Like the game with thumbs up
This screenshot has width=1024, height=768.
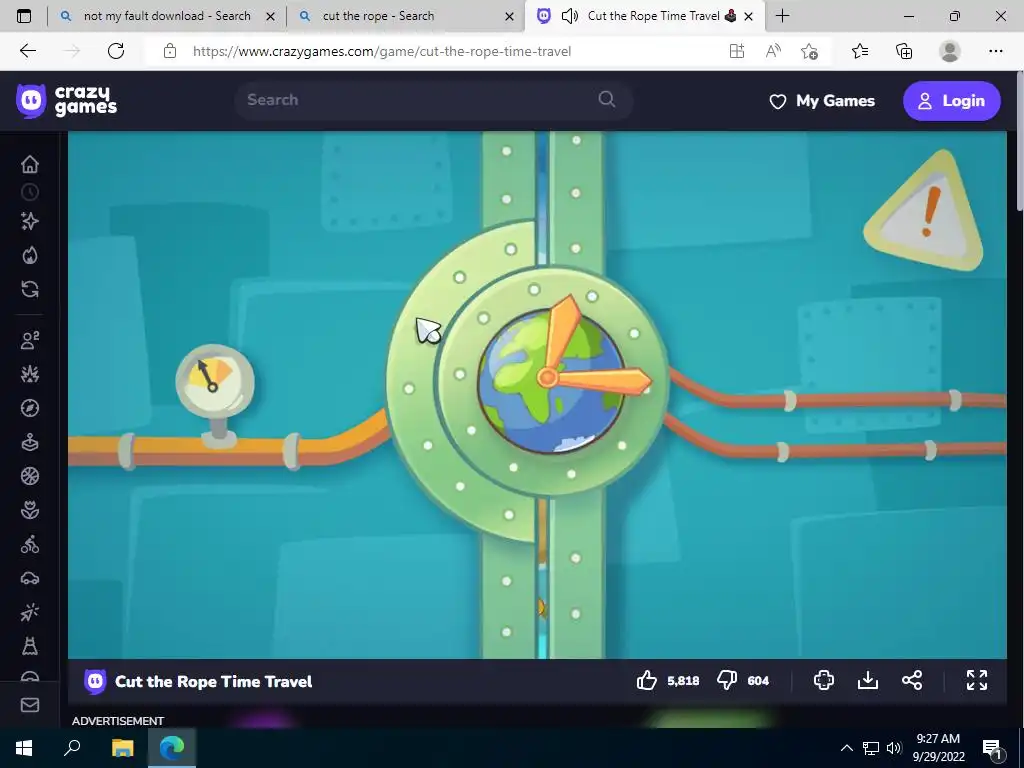point(647,680)
